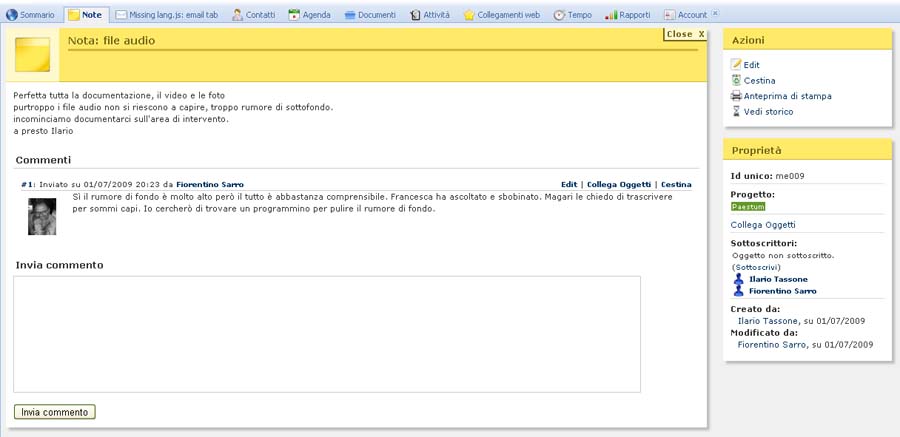Open the Agenda tab
This screenshot has height=437, width=900.
point(309,15)
